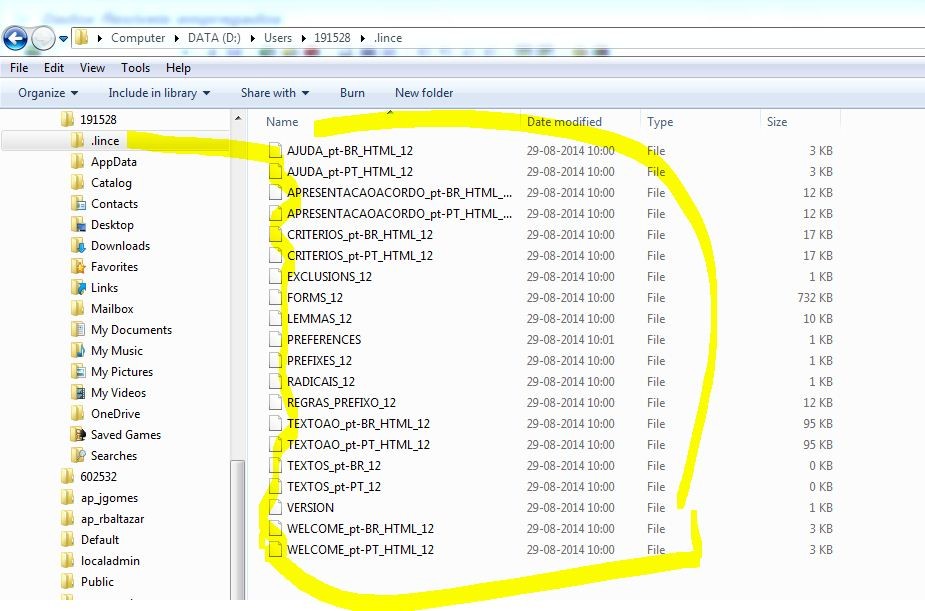Click Users in the address breadcrumb

point(278,38)
